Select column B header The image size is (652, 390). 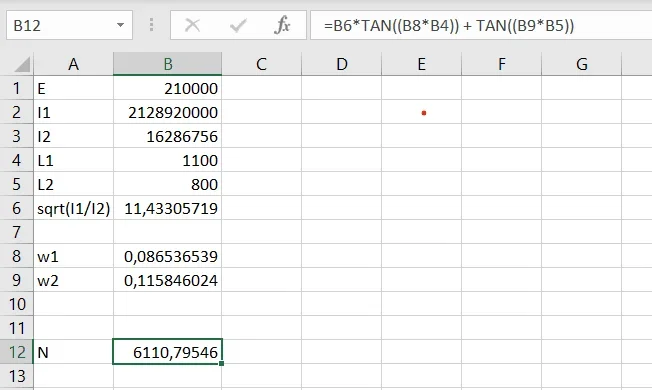[x=168, y=64]
